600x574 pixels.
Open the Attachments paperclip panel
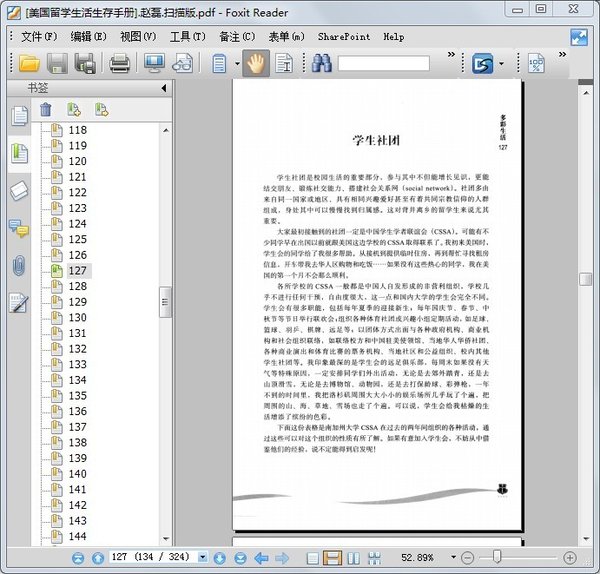click(x=19, y=266)
